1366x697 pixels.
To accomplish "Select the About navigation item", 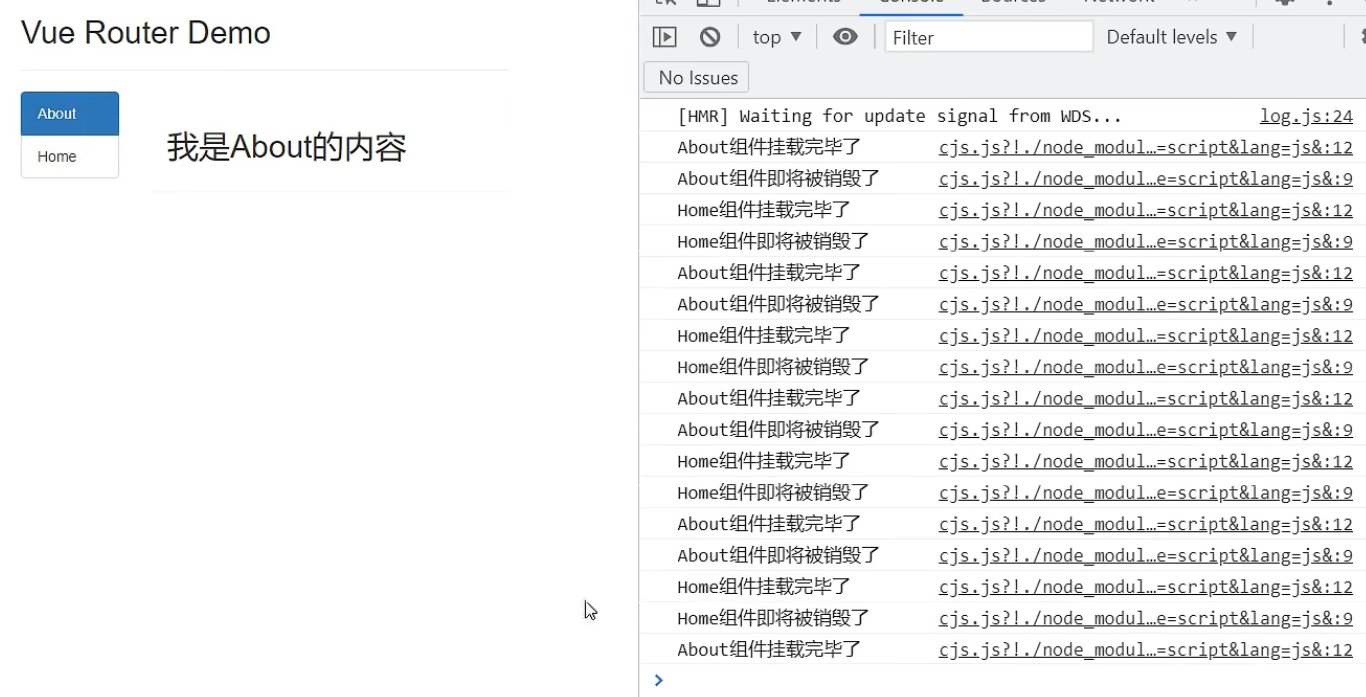I will (x=70, y=114).
